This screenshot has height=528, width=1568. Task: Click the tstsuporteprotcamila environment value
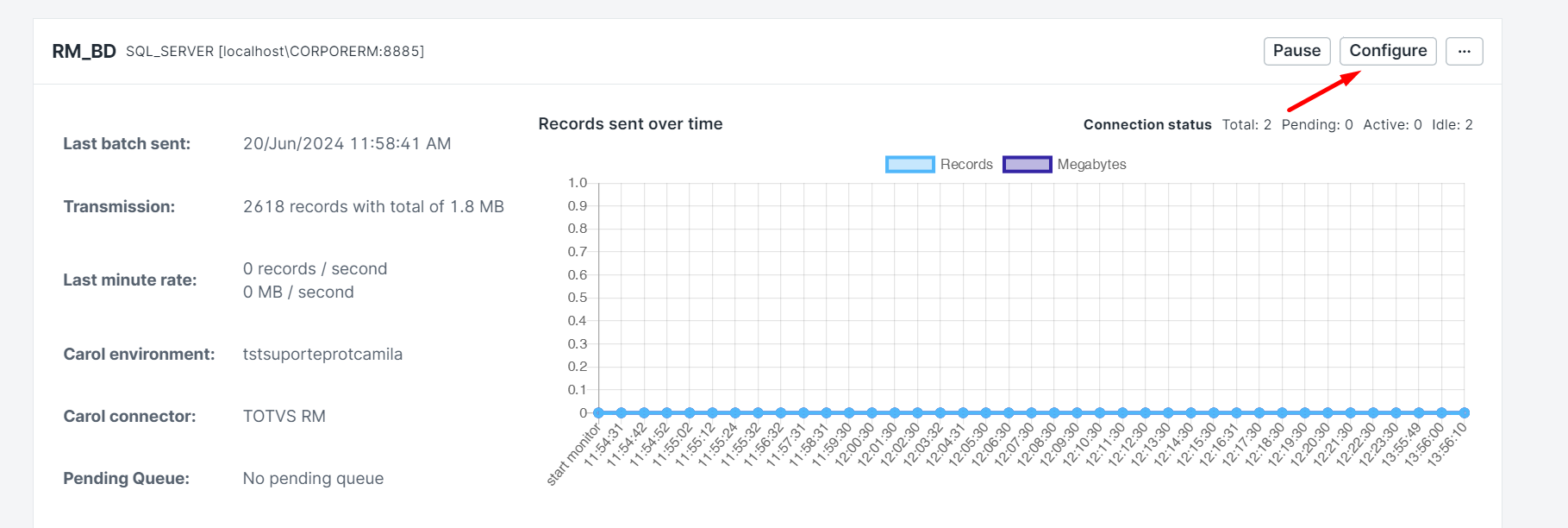coord(322,355)
